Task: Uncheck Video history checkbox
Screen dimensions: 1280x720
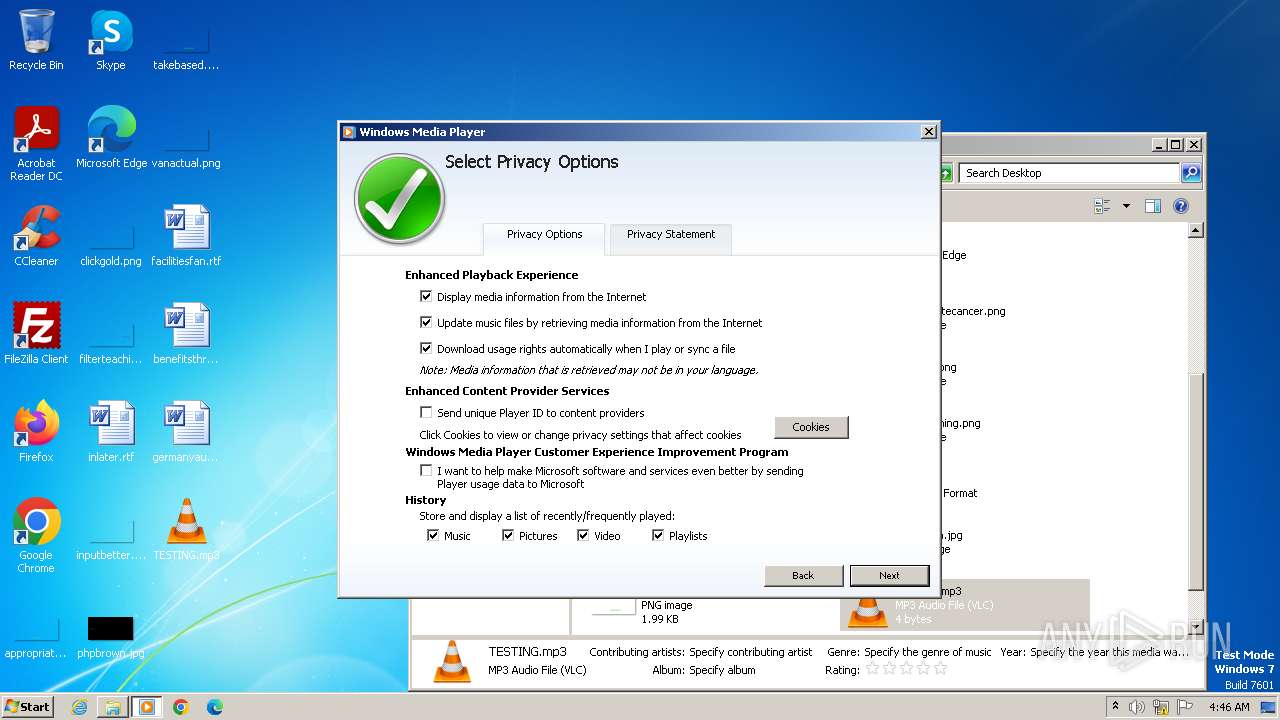Action: tap(583, 536)
